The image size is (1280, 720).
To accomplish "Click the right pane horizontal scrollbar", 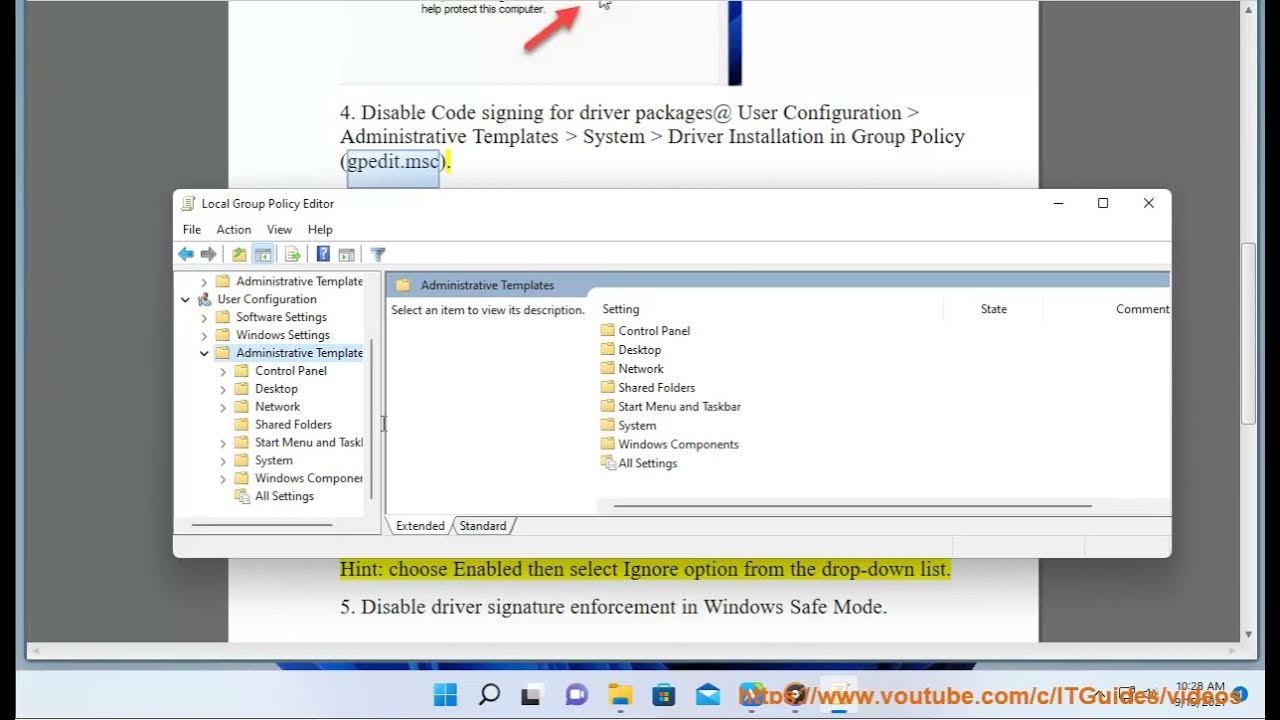I will pyautogui.click(x=852, y=506).
